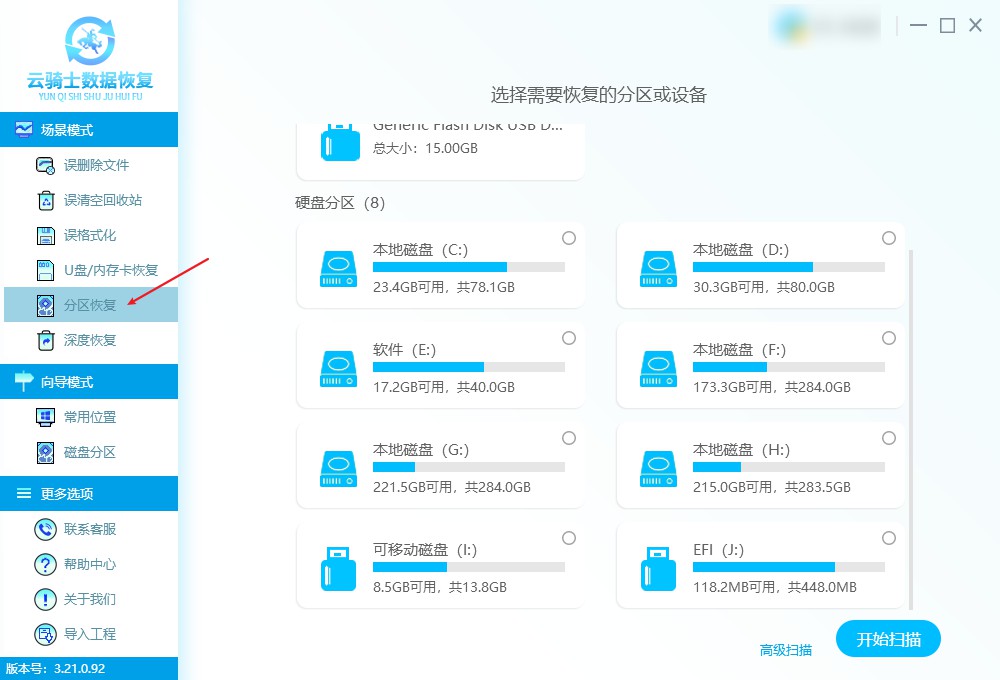This screenshot has height=680, width=1000.
Task: Click the C: drive usage bar
Action: click(469, 267)
